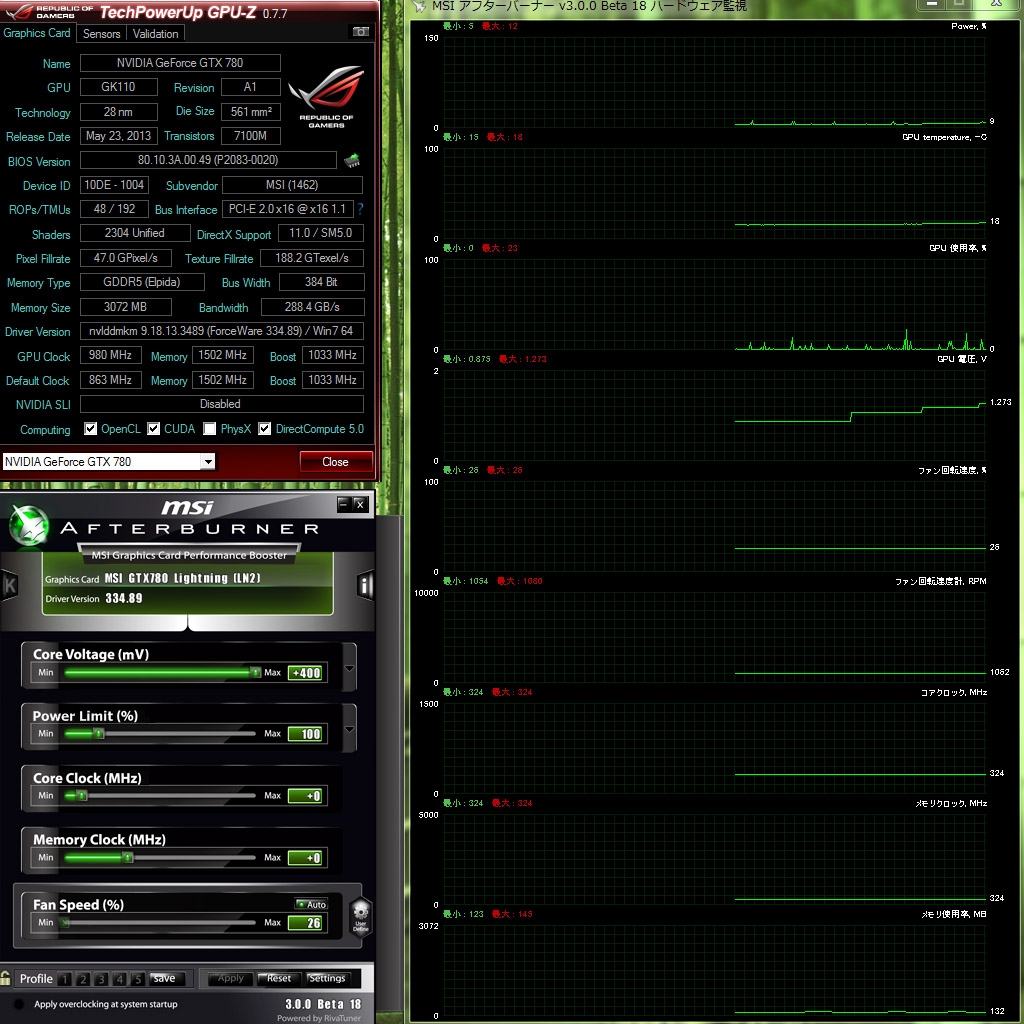Click the profile Save button
Image resolution: width=1024 pixels, height=1024 pixels.
point(167,978)
